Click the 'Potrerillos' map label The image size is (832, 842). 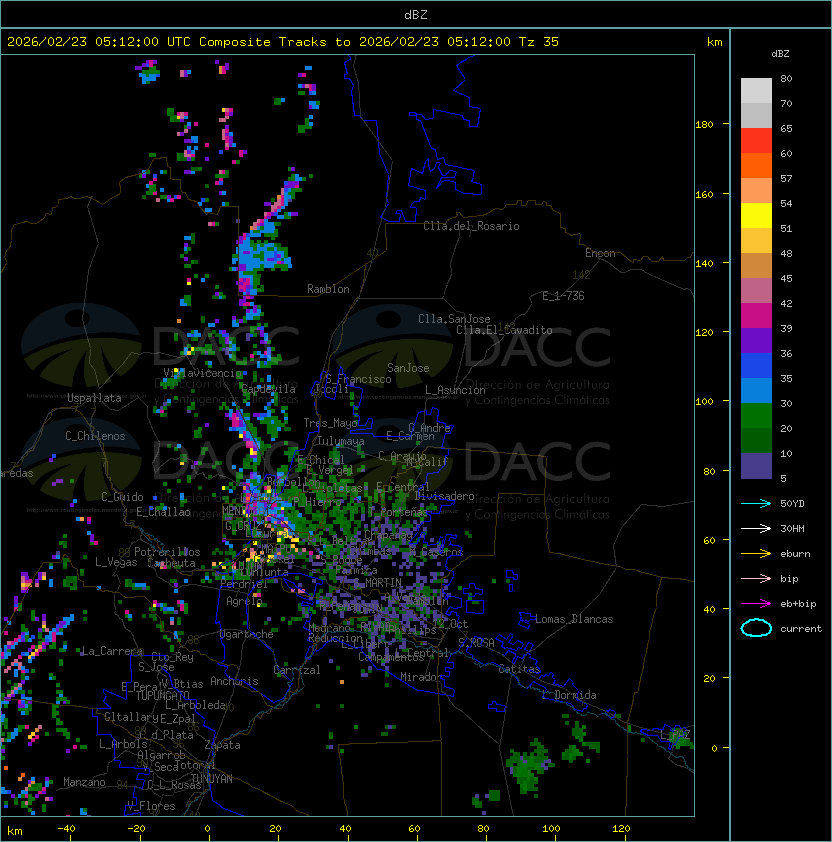pos(167,552)
